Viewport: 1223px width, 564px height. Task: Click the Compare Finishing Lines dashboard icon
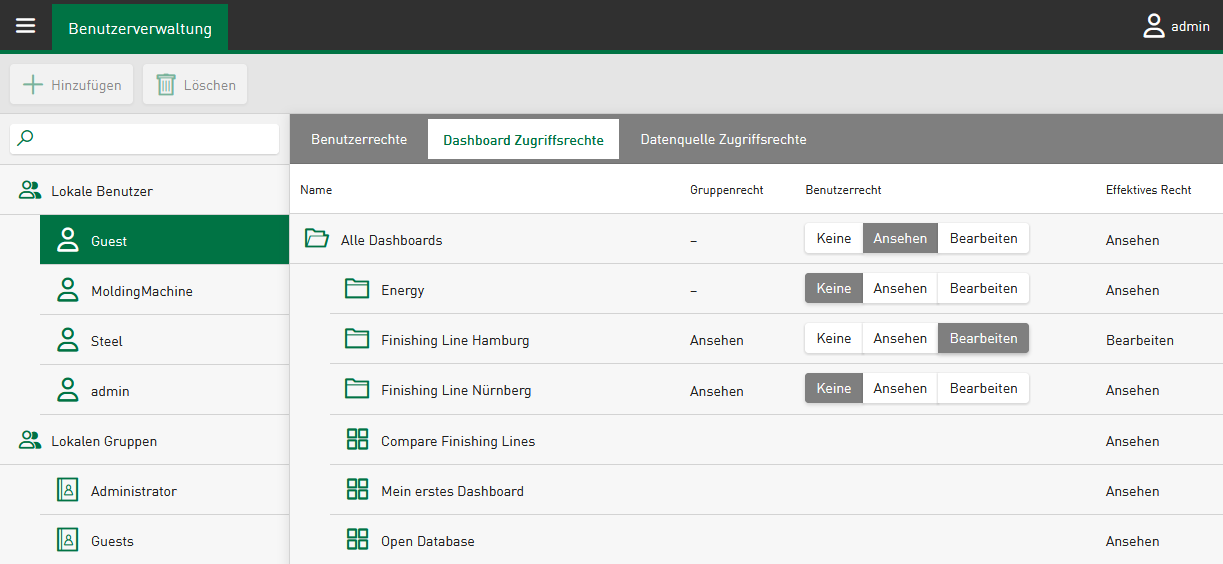pyautogui.click(x=357, y=440)
